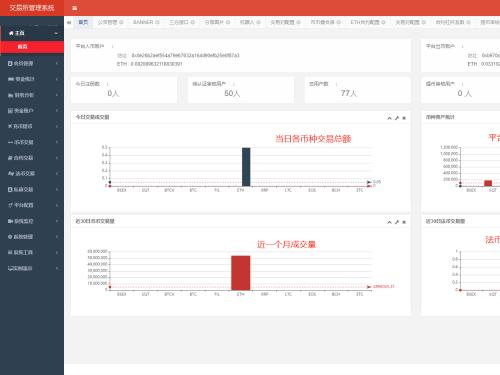Expand the 法币交易 sidebar menu
The width and height of the screenshot is (500, 375).
pos(32,173)
